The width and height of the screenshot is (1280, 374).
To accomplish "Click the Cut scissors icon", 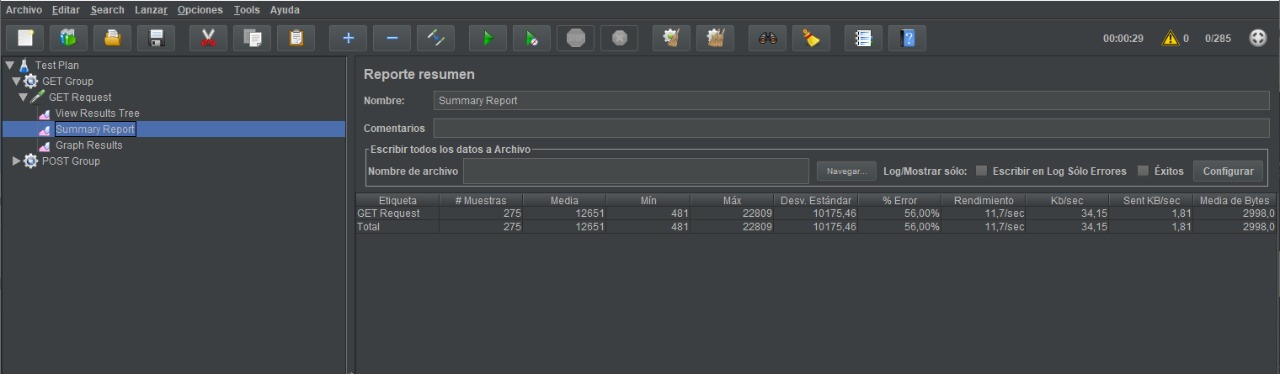I will (x=209, y=38).
